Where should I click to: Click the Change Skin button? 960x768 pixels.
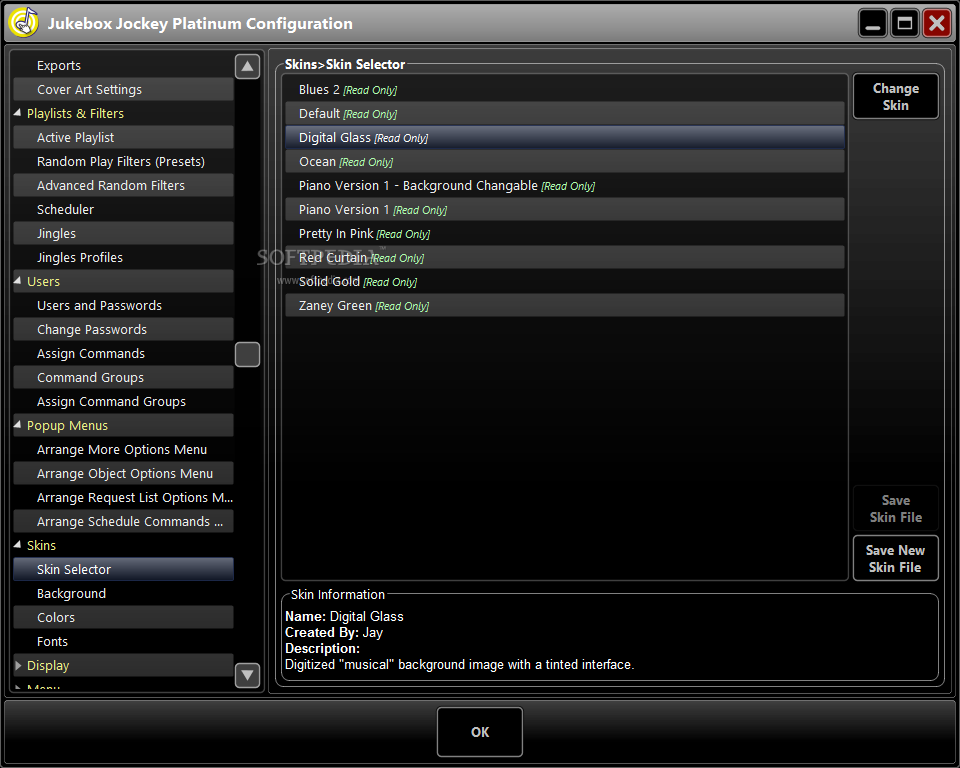point(896,97)
